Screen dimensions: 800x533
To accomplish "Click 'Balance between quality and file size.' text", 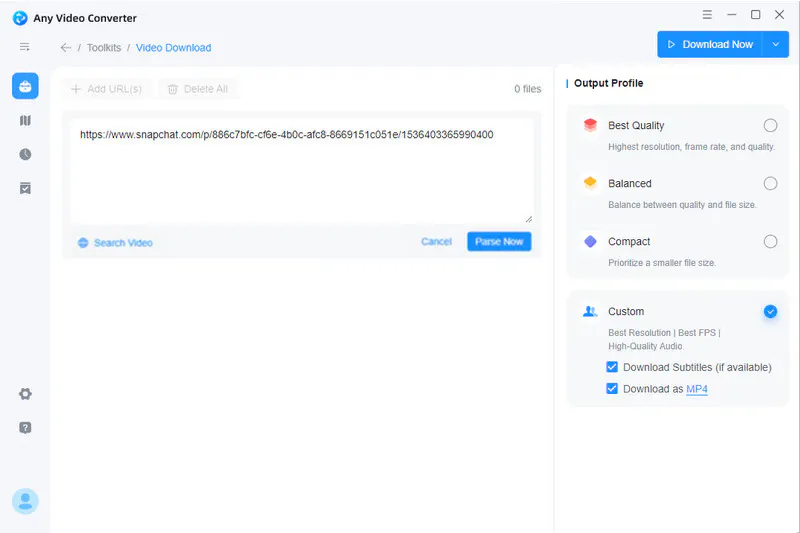I will [682, 205].
